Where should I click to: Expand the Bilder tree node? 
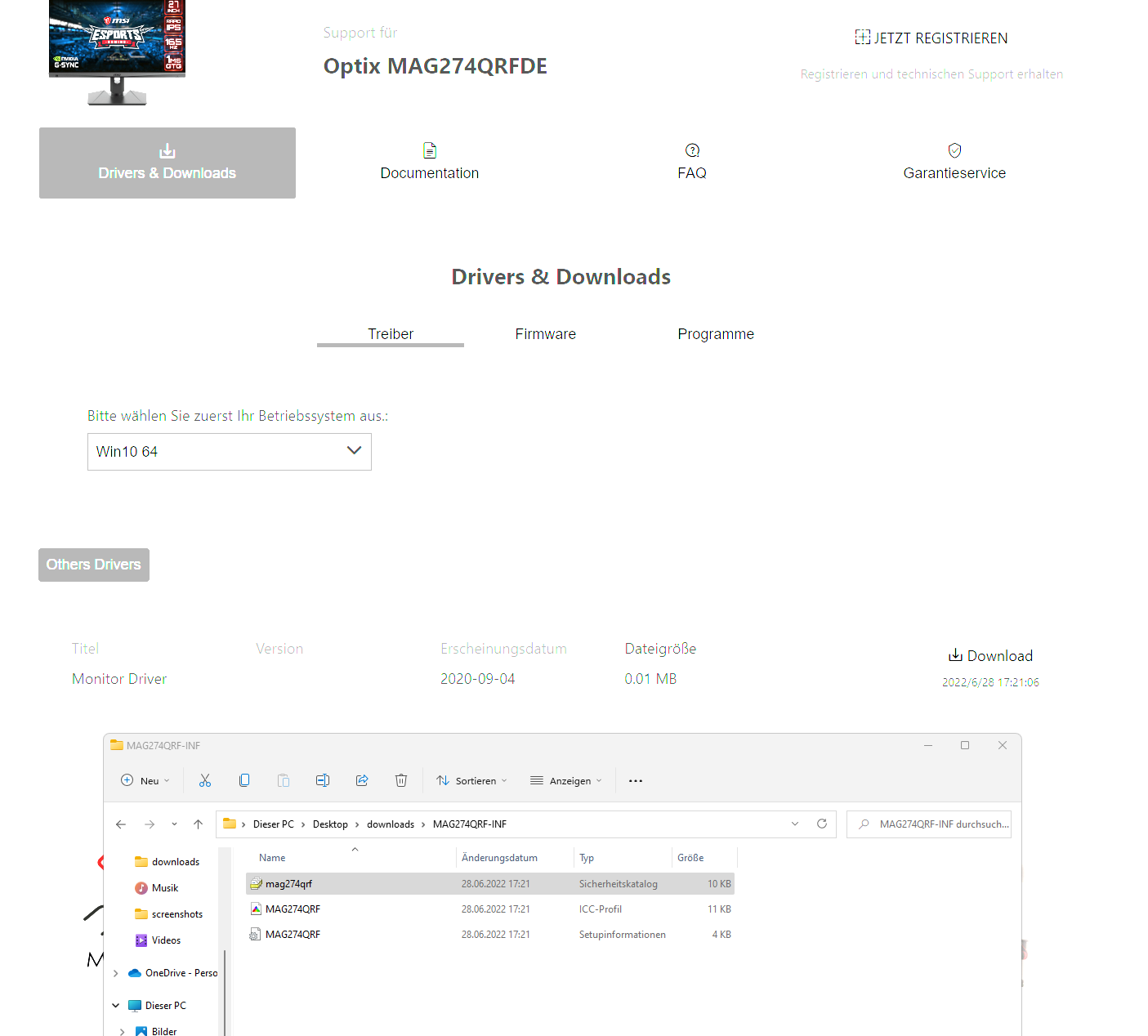pyautogui.click(x=123, y=1032)
